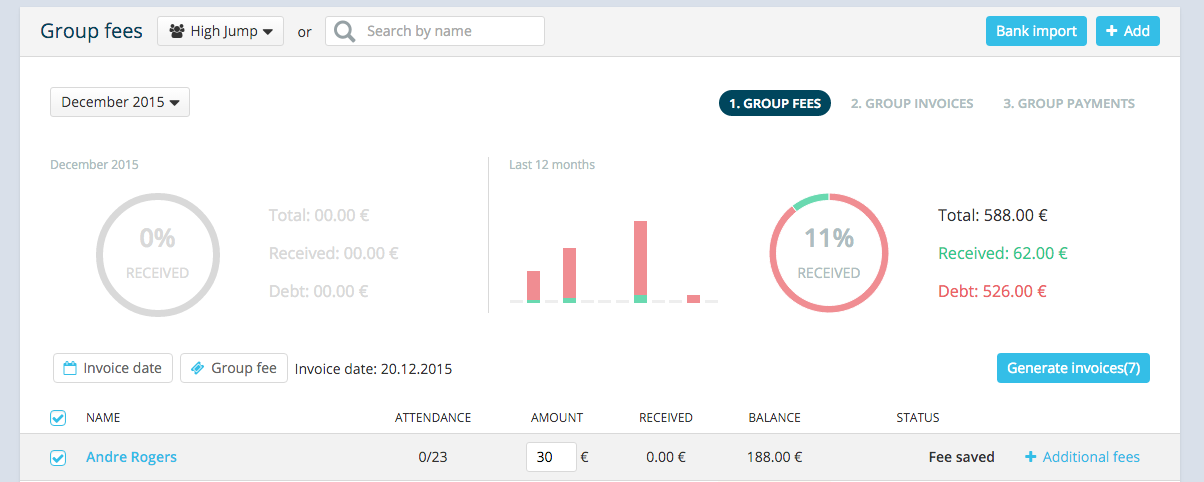Click the Debt: 526.00 € text
This screenshot has height=482, width=1204.
[x=992, y=292]
